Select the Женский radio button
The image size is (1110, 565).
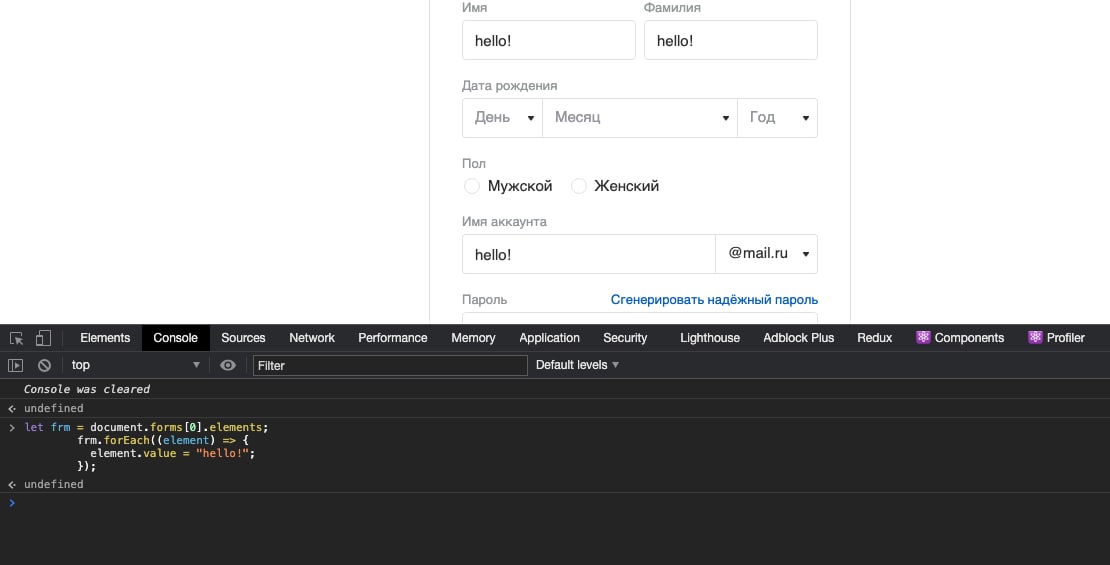click(x=578, y=186)
